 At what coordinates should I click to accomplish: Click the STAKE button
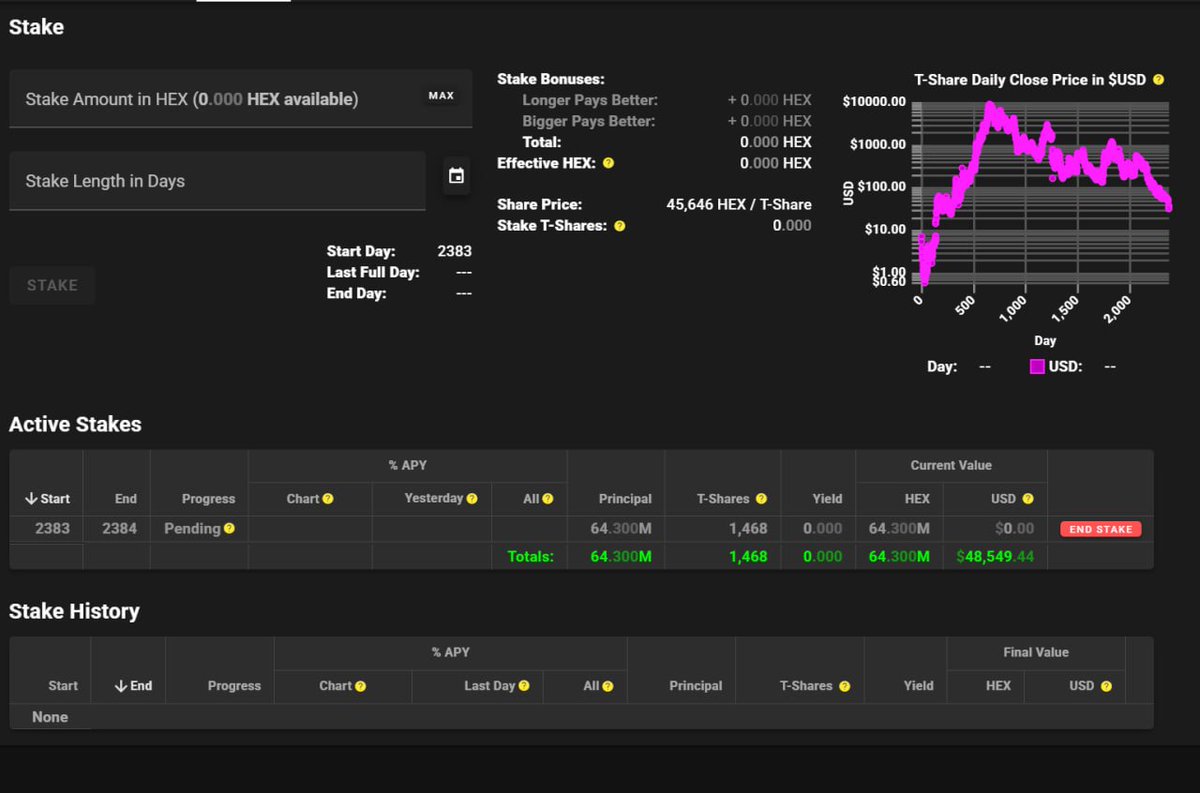[52, 285]
